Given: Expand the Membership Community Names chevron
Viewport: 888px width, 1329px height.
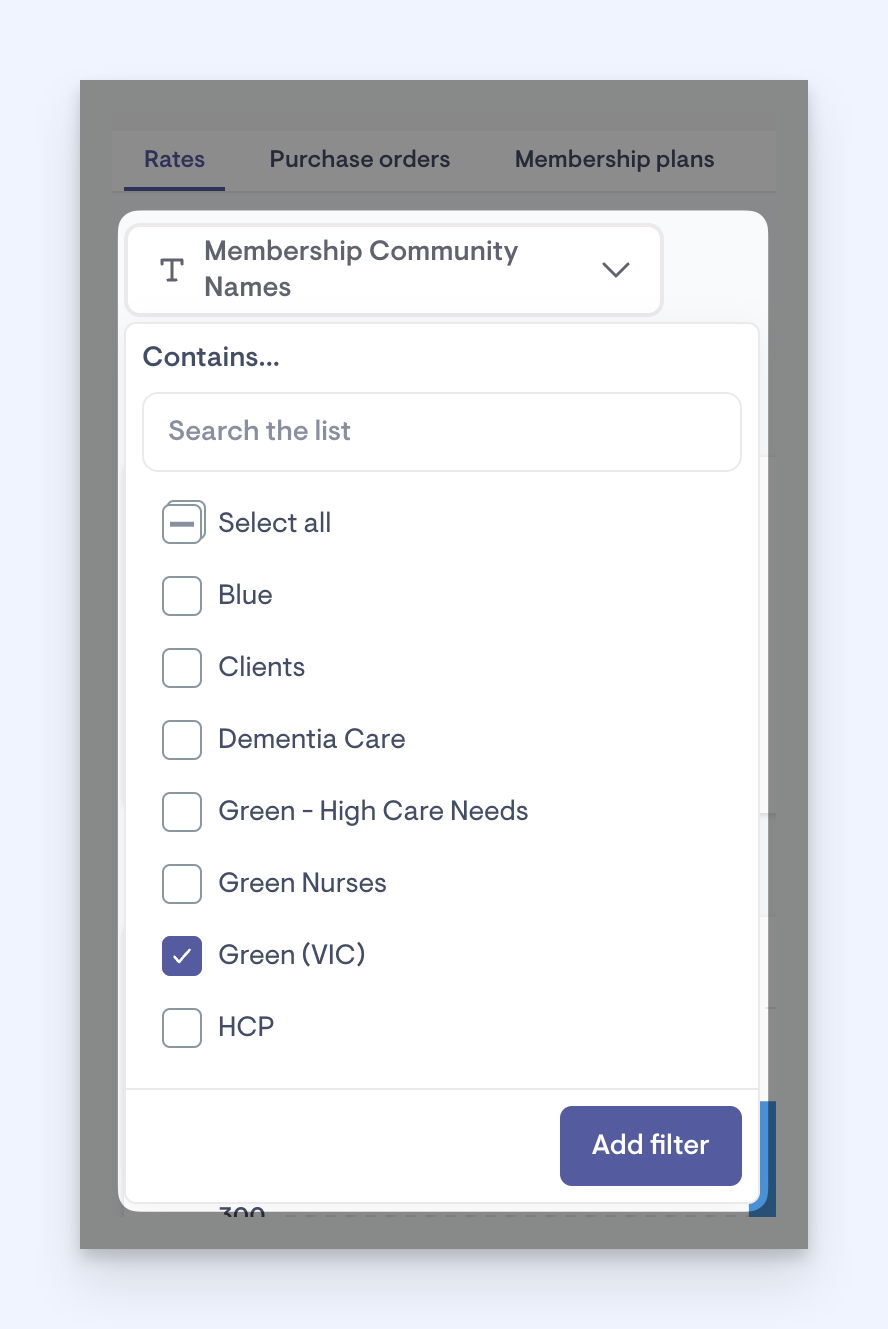Looking at the screenshot, I should [616, 269].
